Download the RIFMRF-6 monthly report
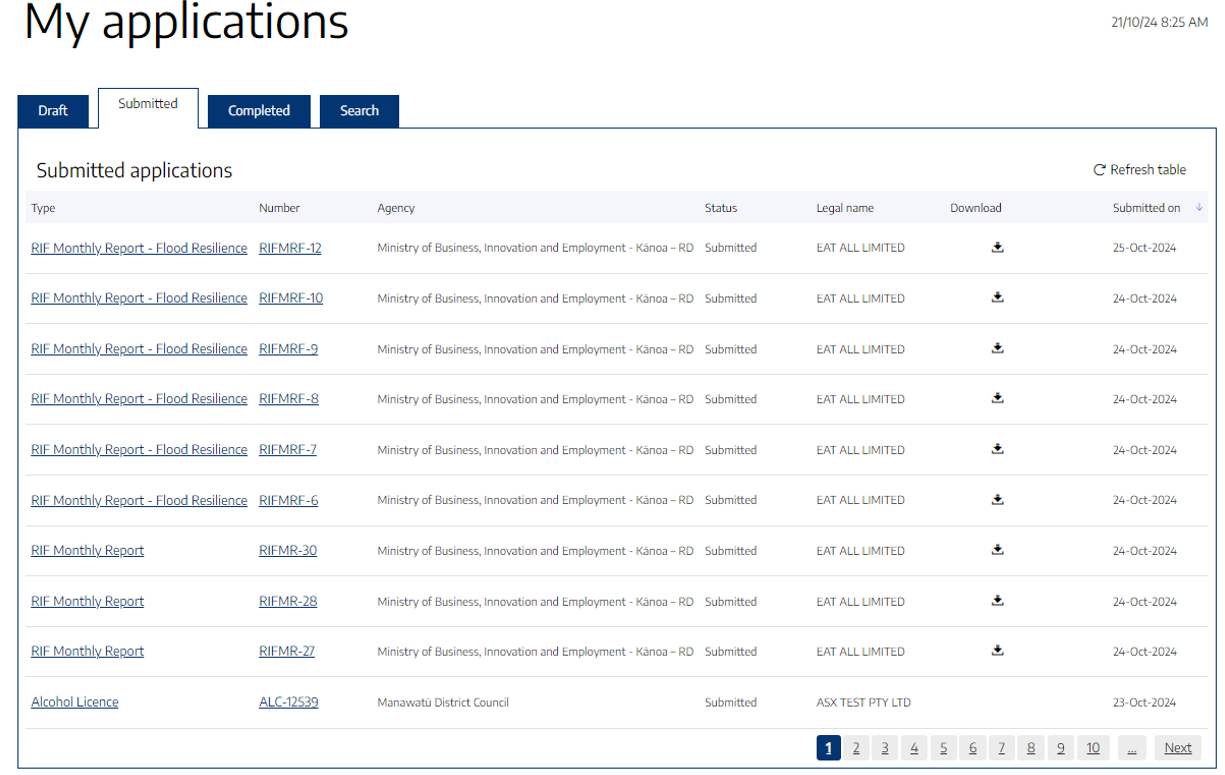 click(x=997, y=499)
